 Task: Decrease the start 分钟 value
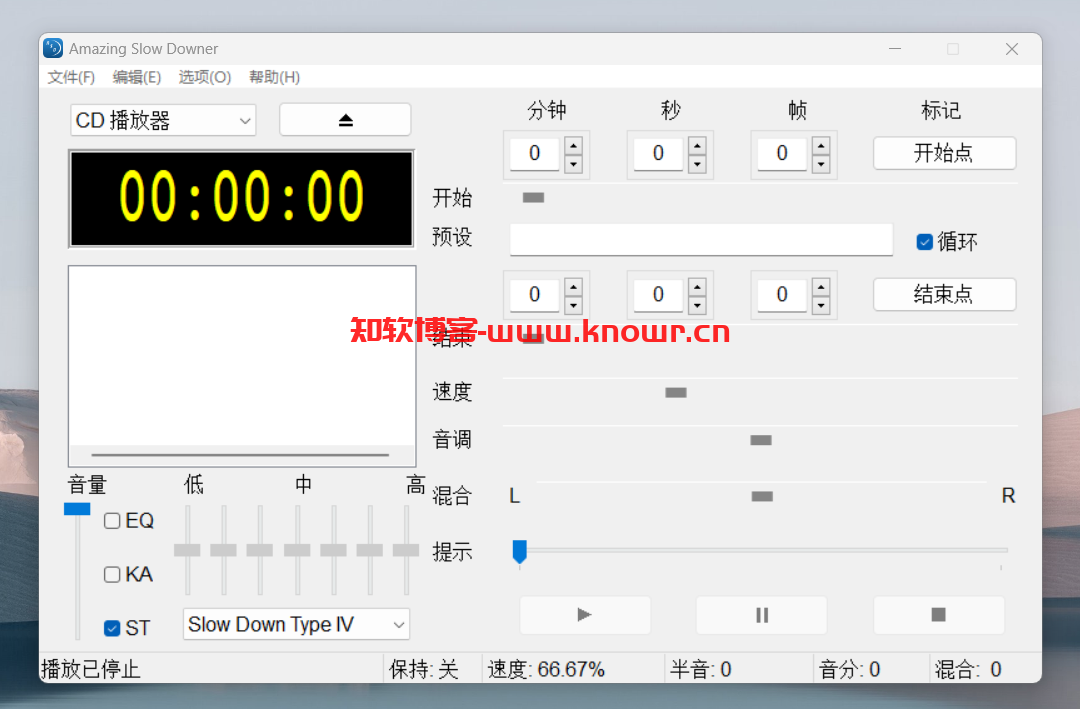pos(573,164)
